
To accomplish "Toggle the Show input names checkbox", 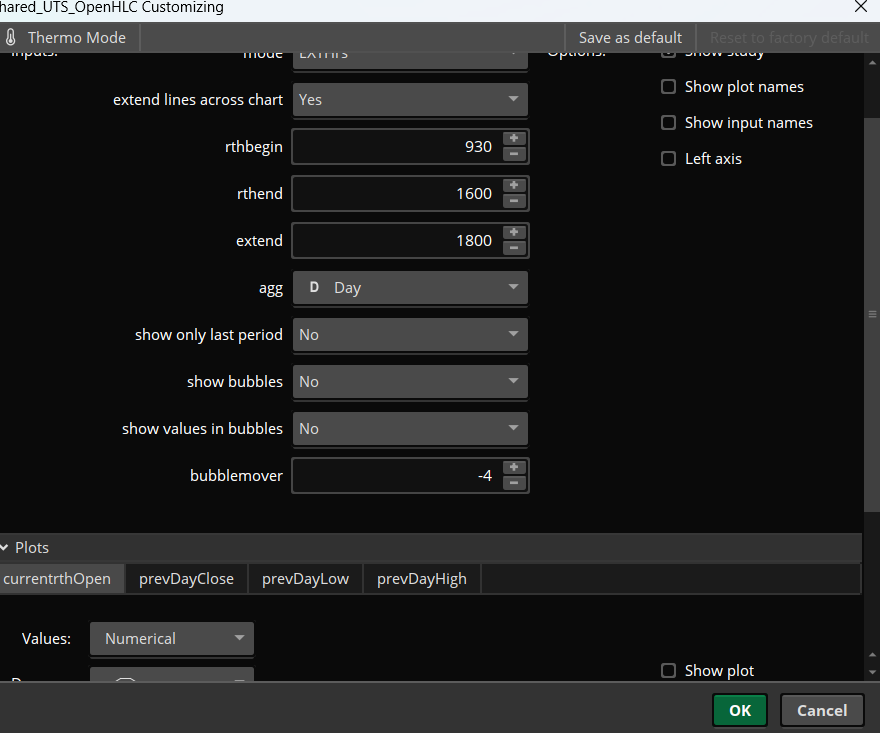I will click(x=669, y=123).
